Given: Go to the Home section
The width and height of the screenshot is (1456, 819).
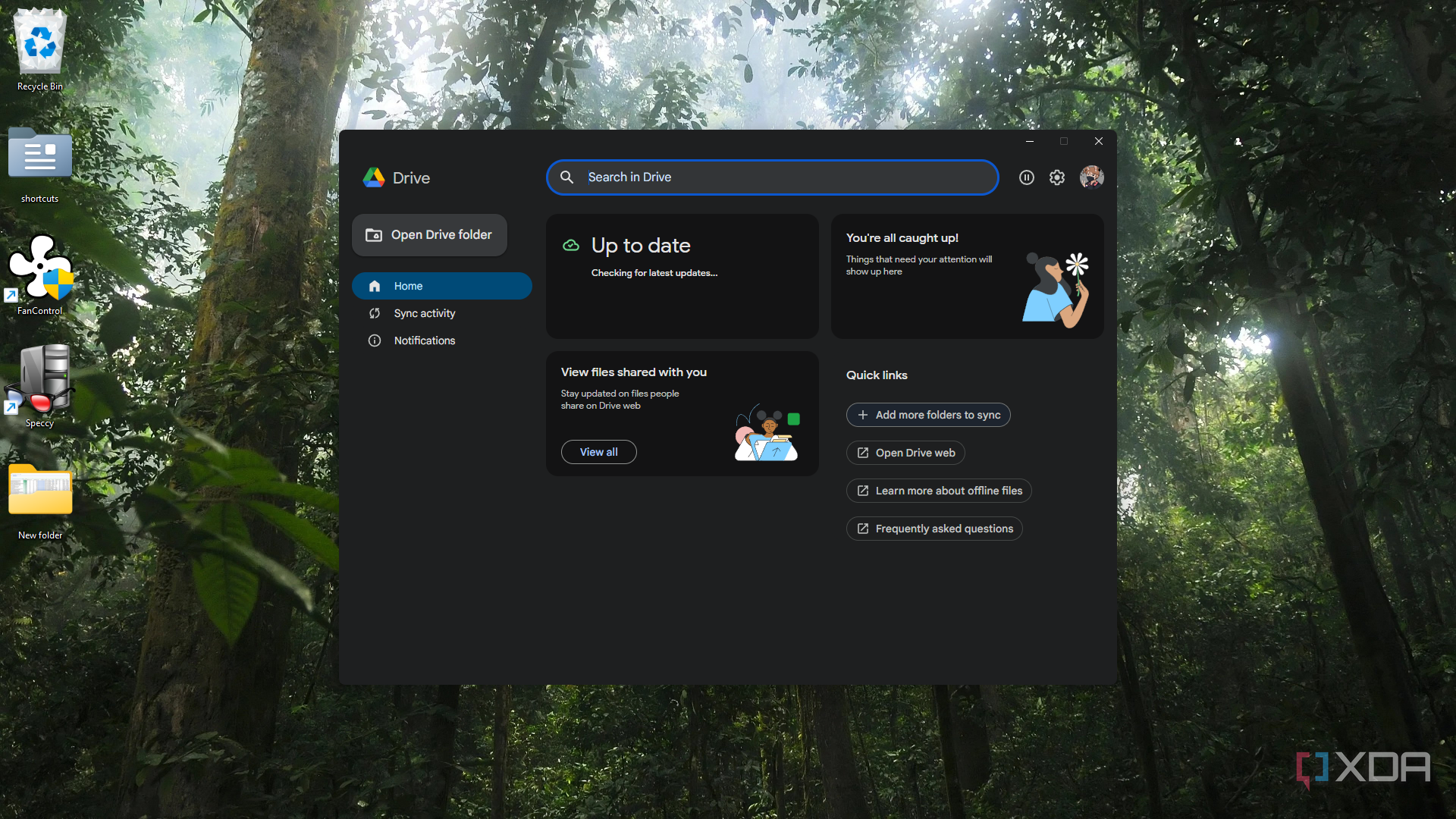Looking at the screenshot, I should pyautogui.click(x=442, y=286).
